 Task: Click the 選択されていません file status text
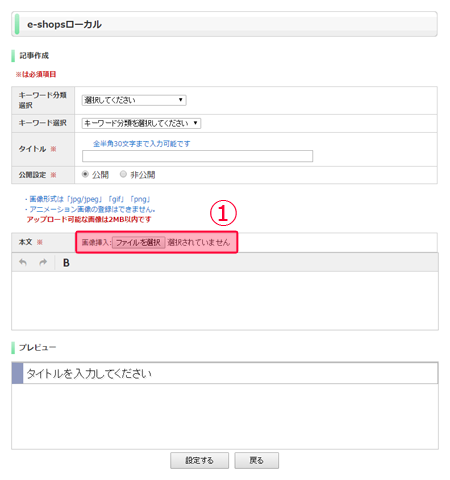[x=199, y=242]
